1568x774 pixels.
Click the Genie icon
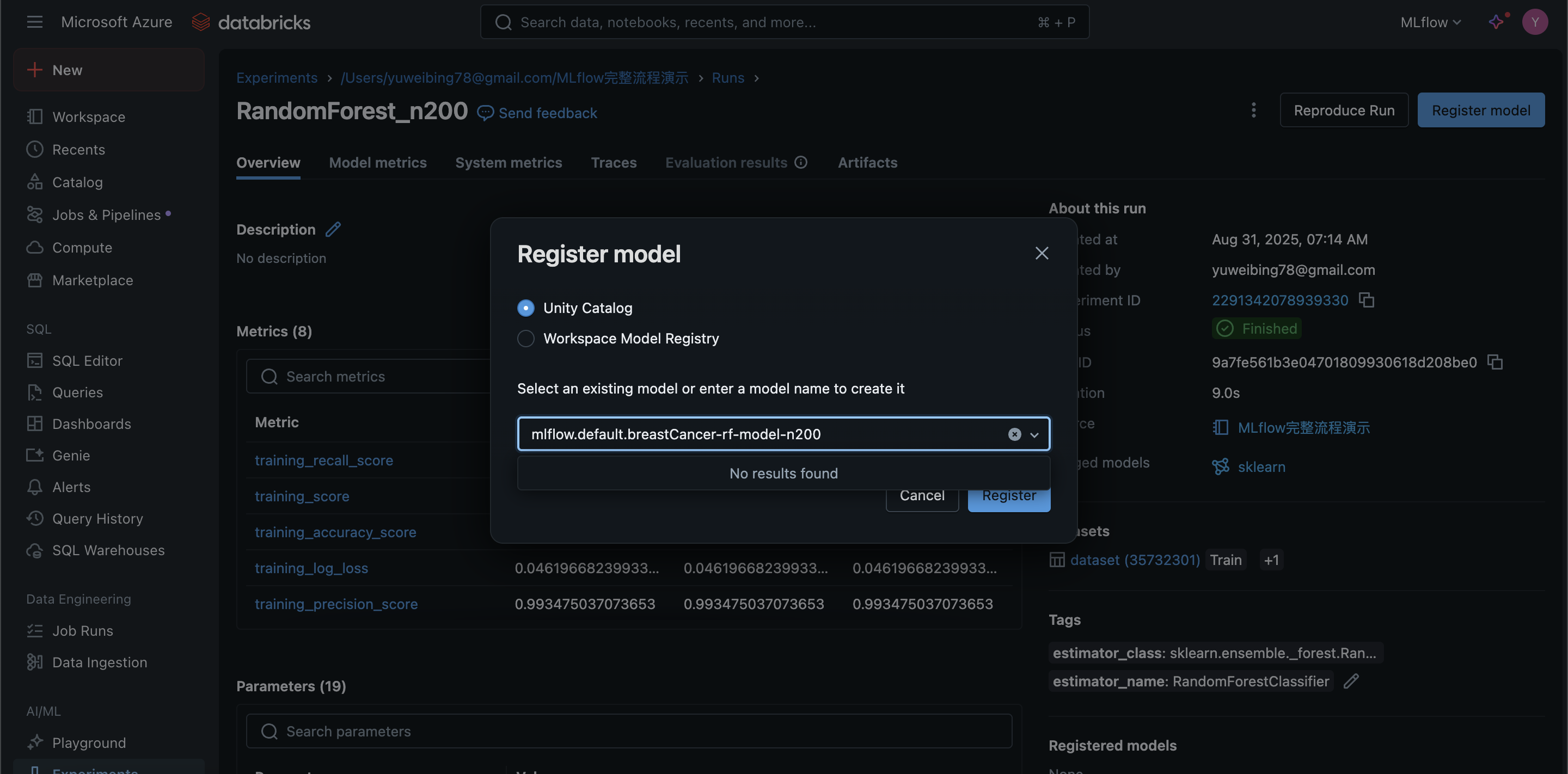[x=35, y=455]
